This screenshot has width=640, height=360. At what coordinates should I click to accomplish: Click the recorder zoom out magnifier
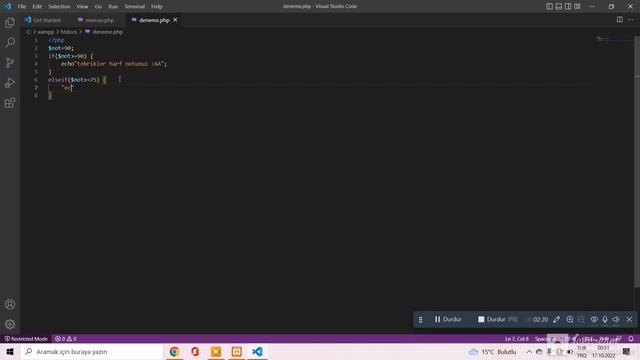tap(581, 319)
